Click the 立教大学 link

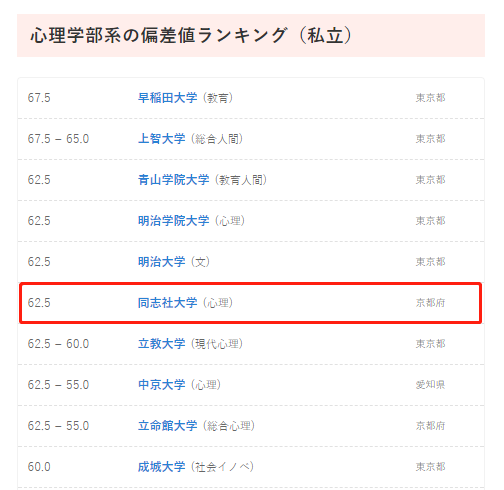pyautogui.click(x=161, y=344)
